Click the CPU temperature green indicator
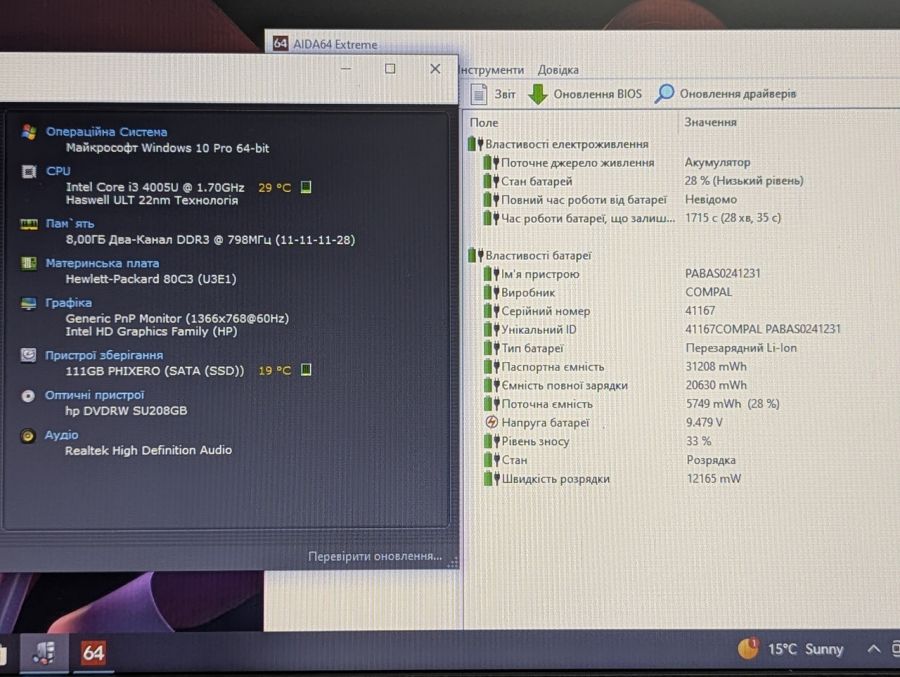This screenshot has width=900, height=677. 306,187
